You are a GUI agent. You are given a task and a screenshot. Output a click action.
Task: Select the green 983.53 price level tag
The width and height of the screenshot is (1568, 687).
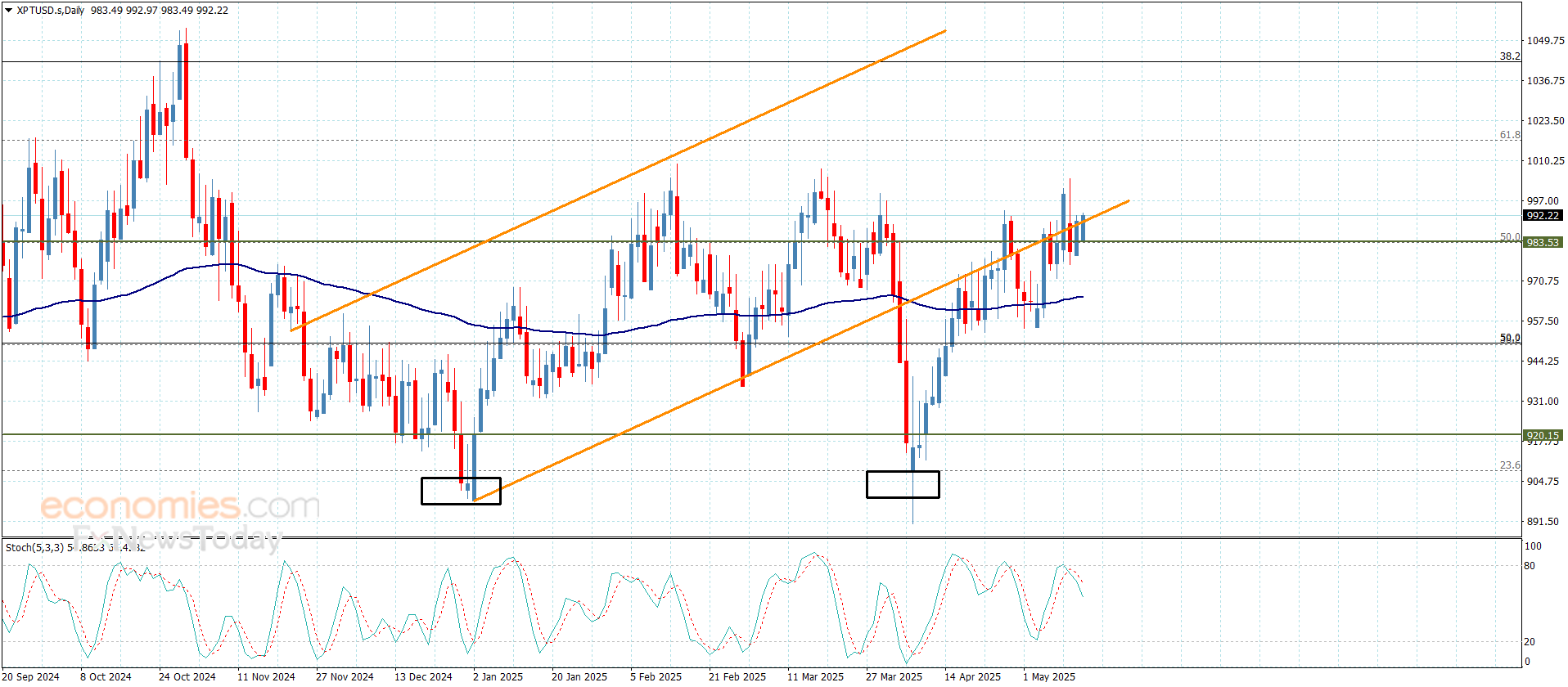click(1542, 243)
